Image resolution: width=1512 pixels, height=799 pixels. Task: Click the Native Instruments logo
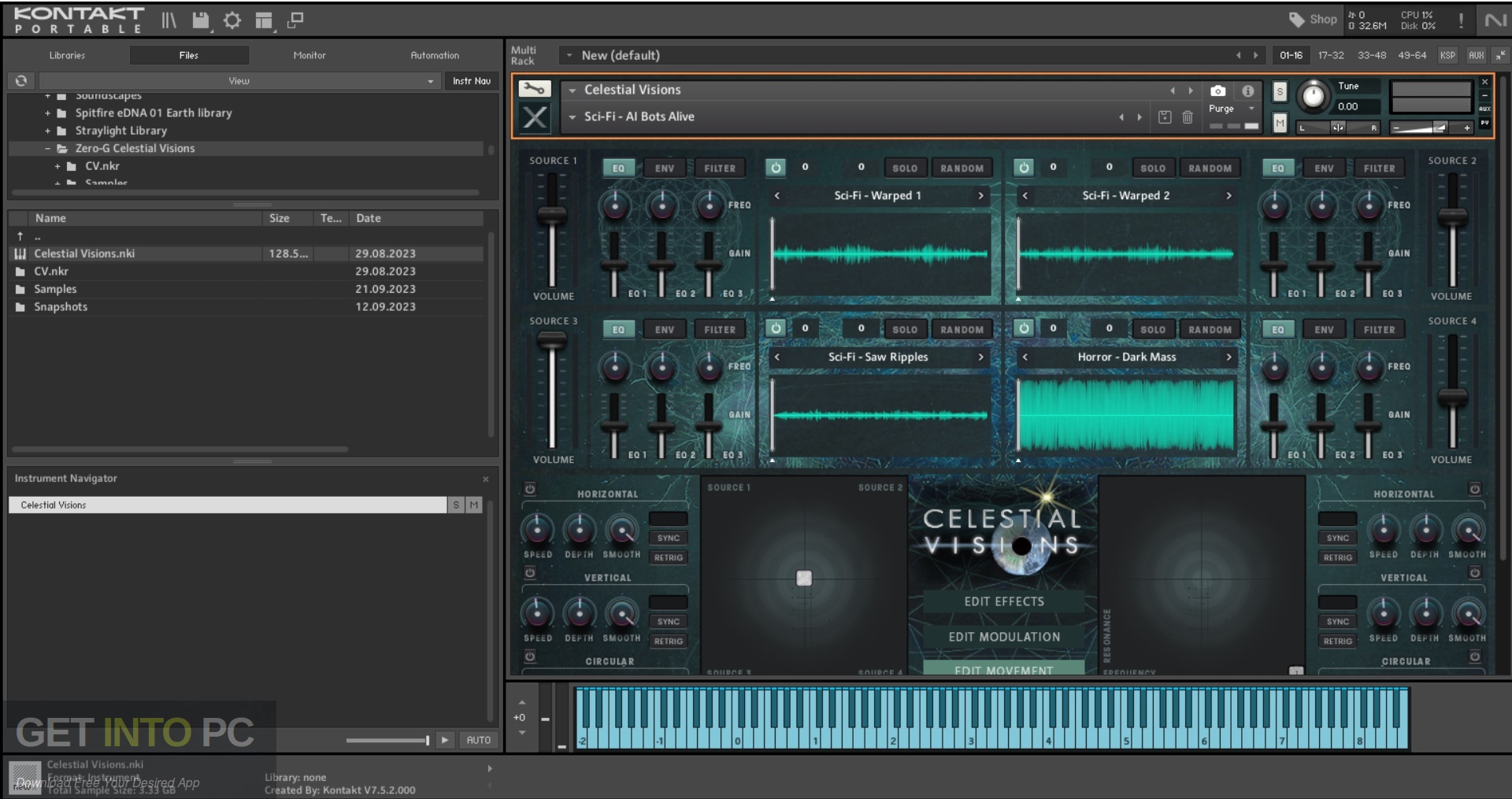coord(1495,20)
